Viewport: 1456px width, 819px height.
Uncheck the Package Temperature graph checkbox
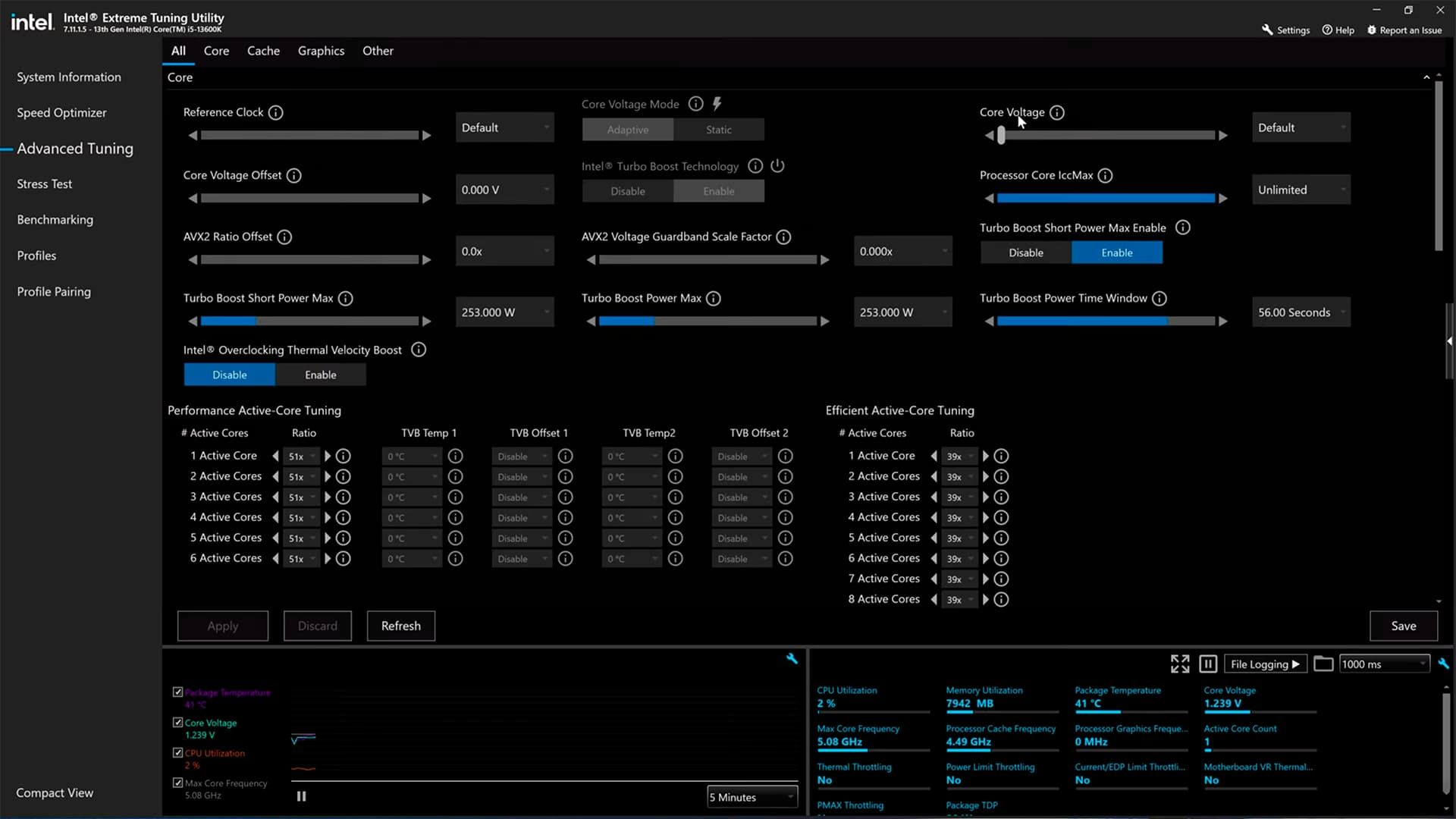pyautogui.click(x=177, y=692)
